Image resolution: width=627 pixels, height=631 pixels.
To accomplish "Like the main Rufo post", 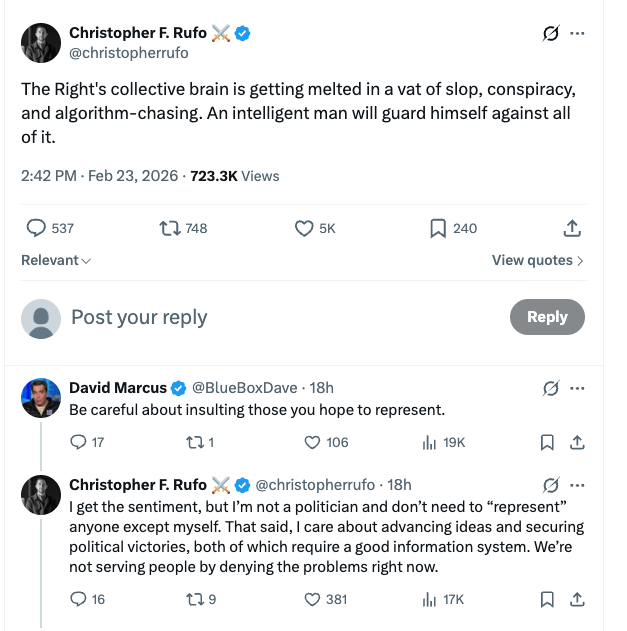I will (x=305, y=228).
